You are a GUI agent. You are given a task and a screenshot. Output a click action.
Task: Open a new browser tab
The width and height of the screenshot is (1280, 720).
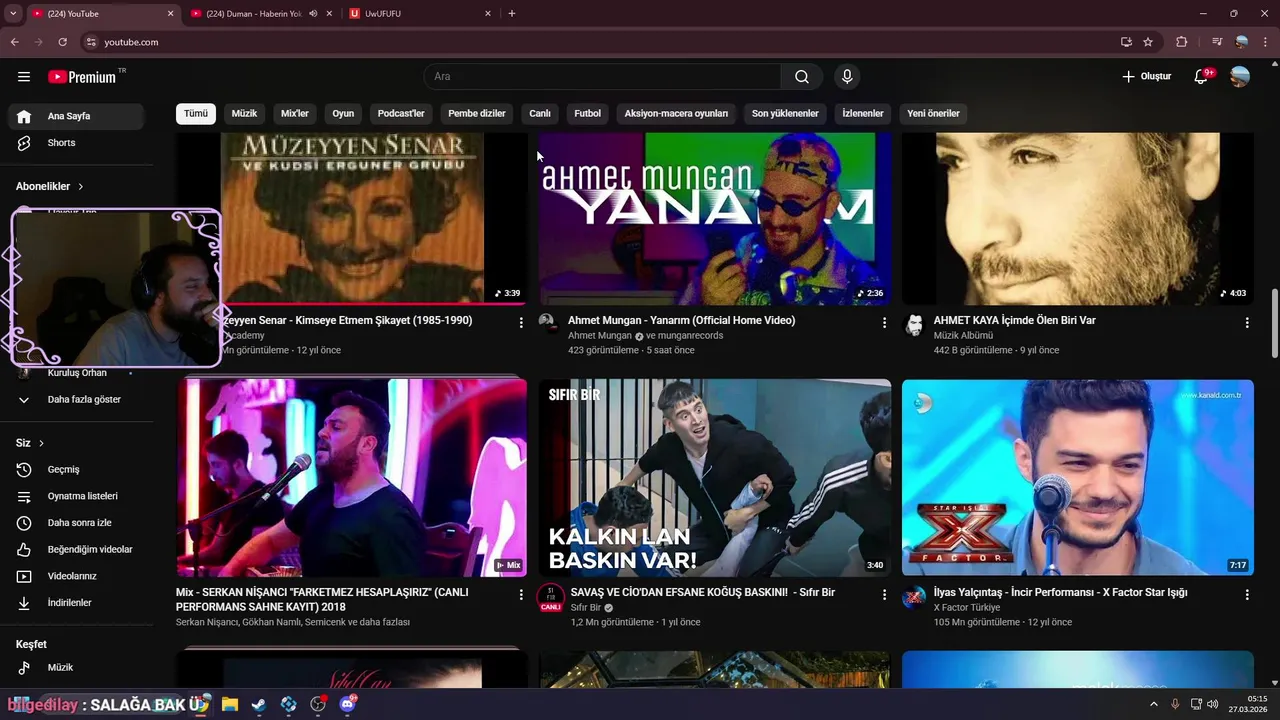tap(512, 14)
